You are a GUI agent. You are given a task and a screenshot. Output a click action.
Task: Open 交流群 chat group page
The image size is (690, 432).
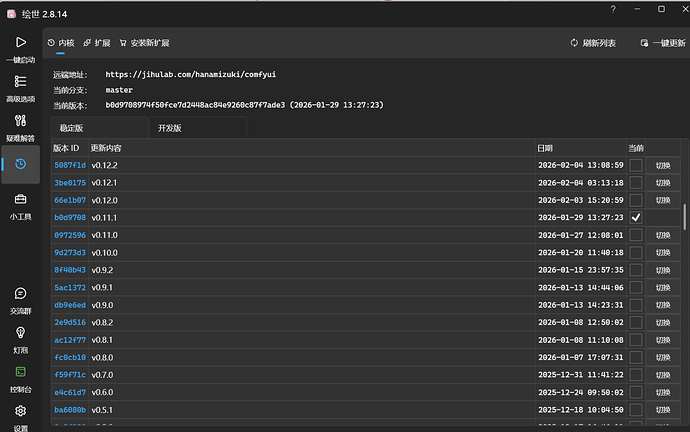point(20,301)
